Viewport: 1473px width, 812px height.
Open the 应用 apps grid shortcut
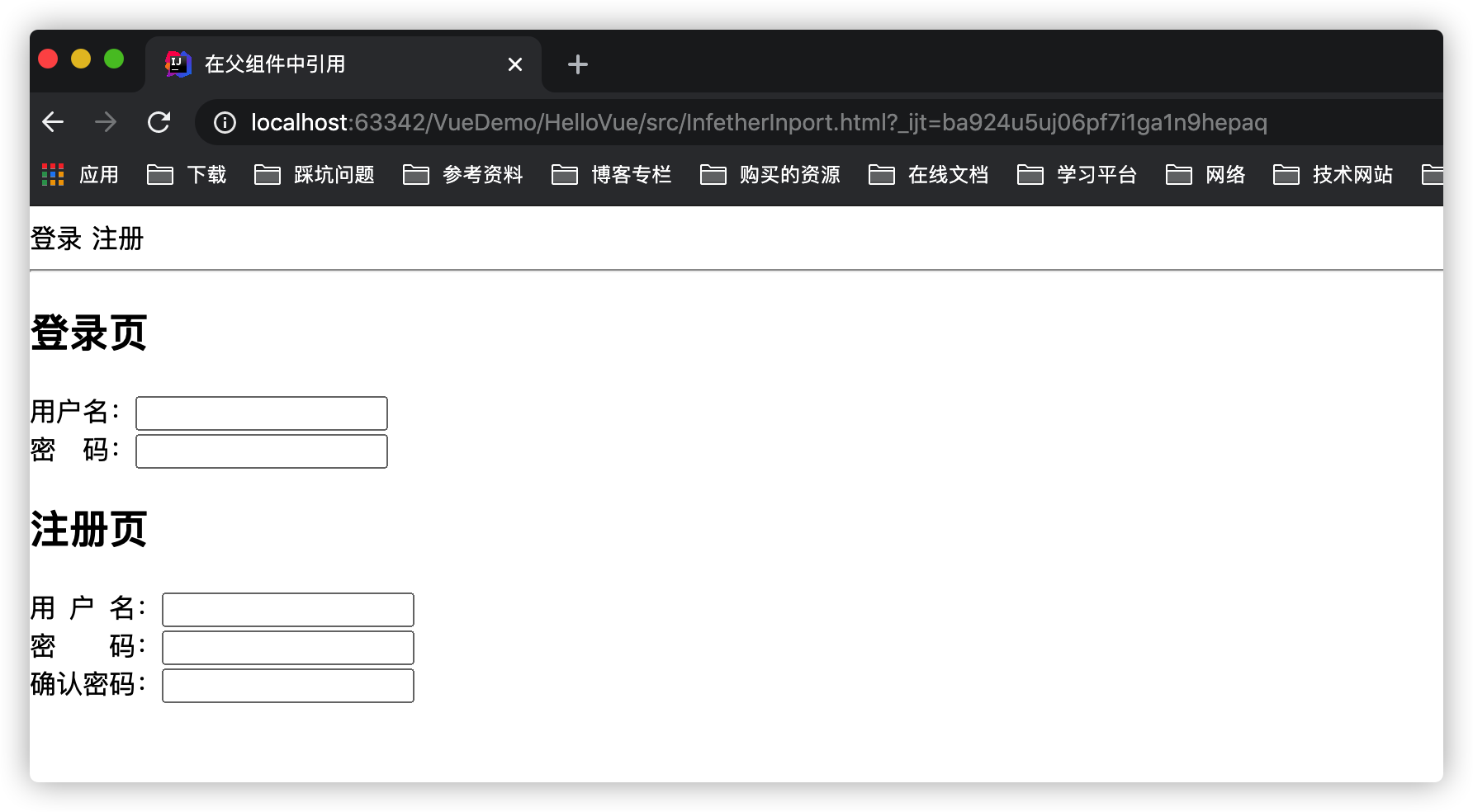(x=81, y=175)
